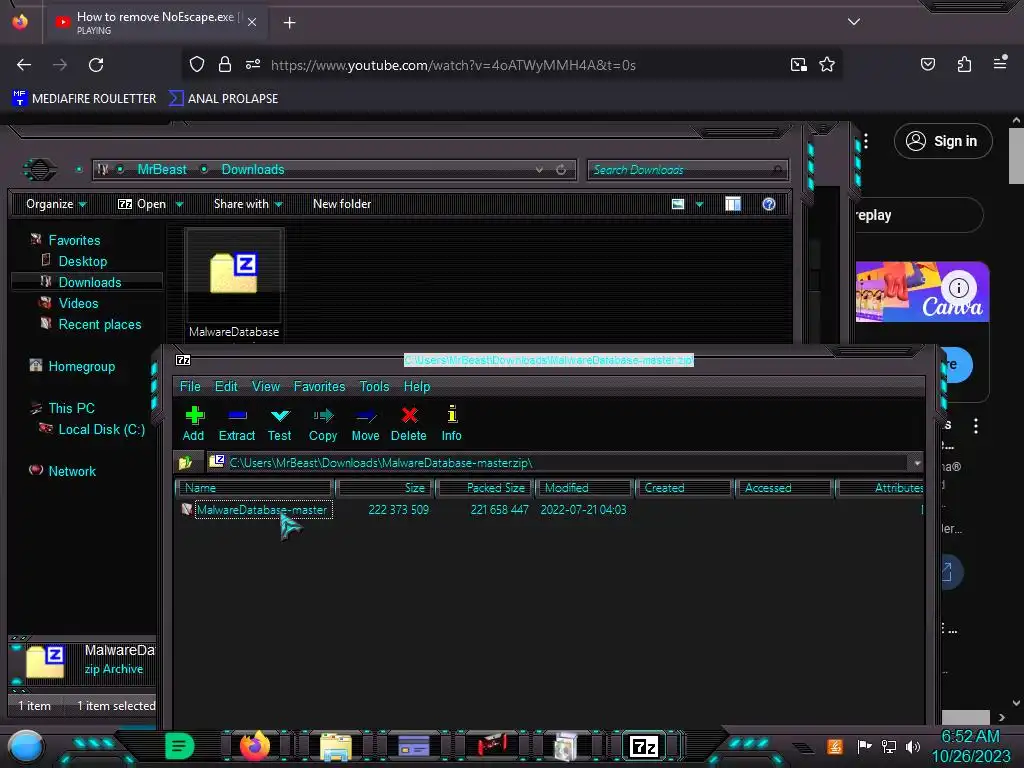Sort the 7-Zip list by the Packed Size column
The image size is (1024, 768).
click(x=486, y=488)
